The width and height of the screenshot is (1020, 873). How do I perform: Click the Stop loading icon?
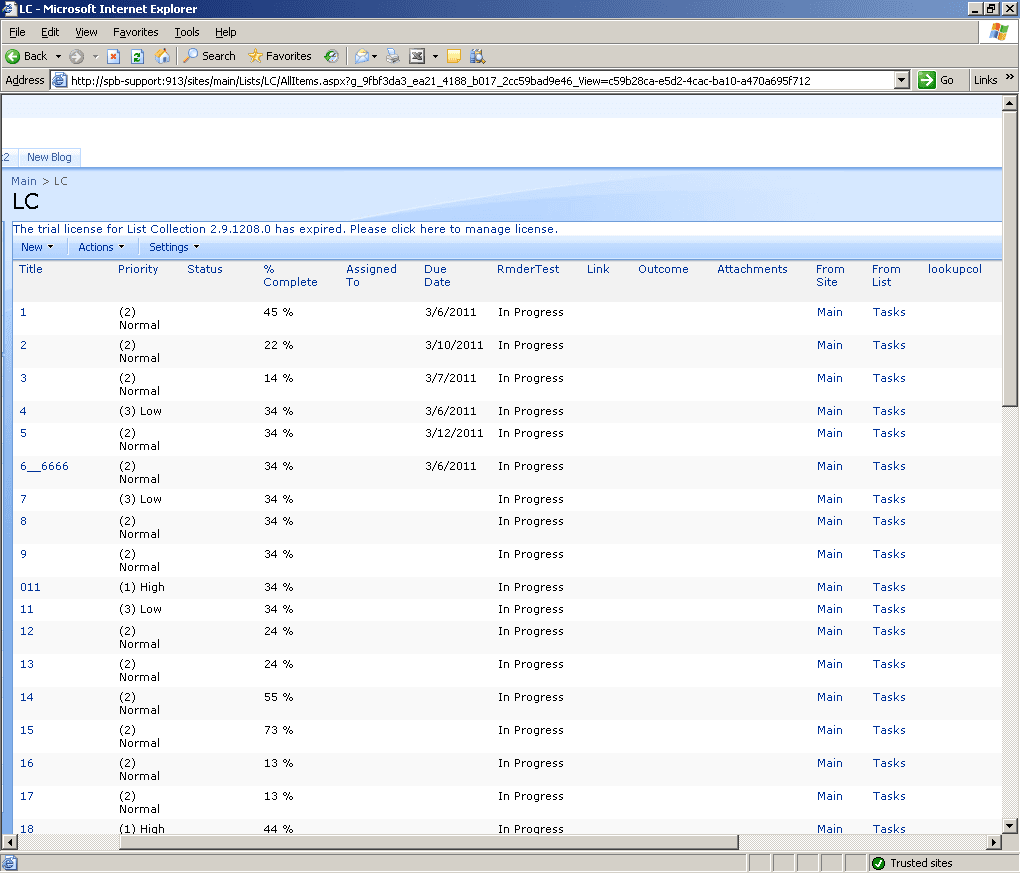click(x=113, y=57)
